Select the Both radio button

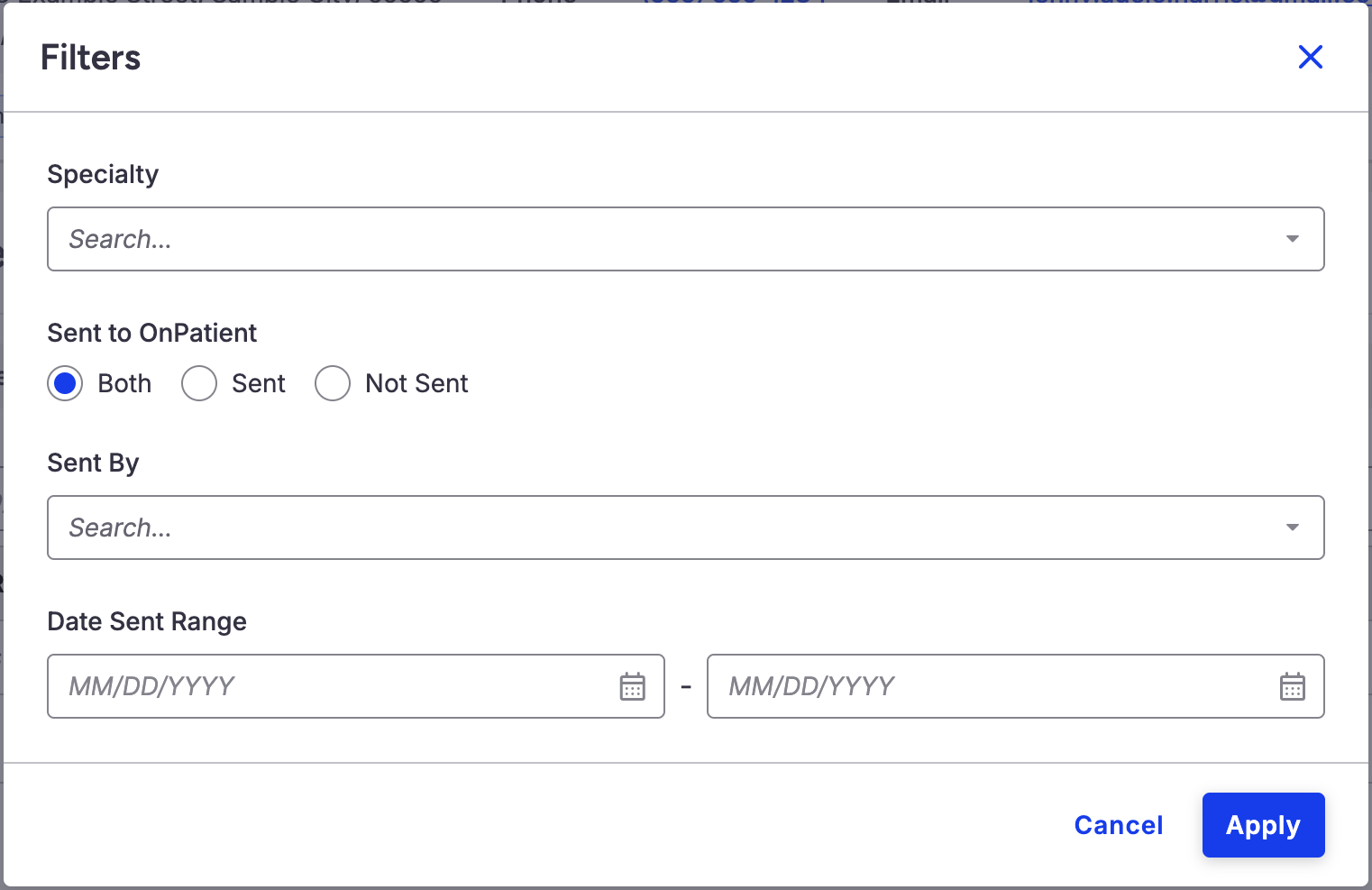(65, 383)
